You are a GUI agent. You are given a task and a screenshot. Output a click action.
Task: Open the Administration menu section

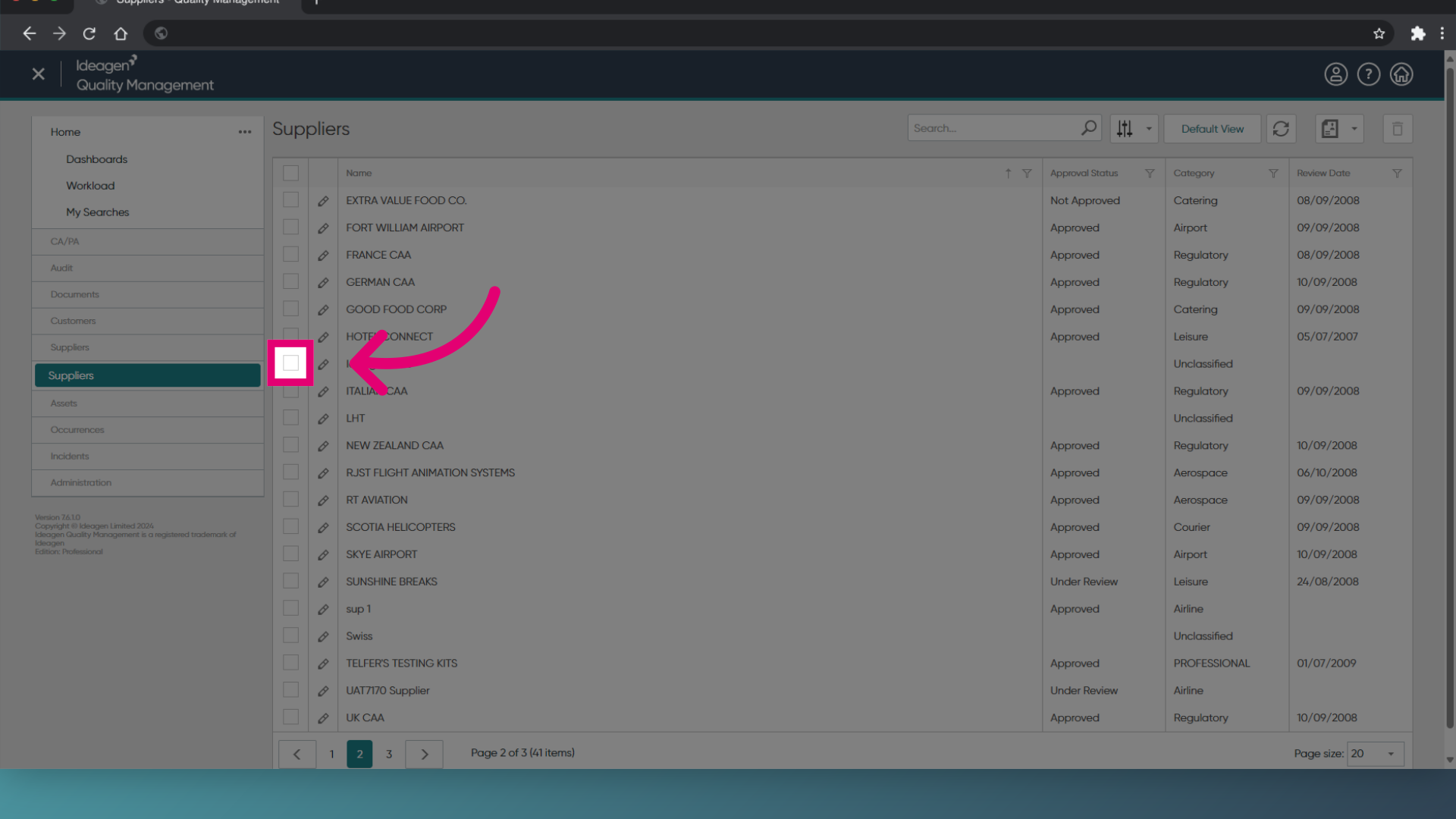[x=148, y=484]
